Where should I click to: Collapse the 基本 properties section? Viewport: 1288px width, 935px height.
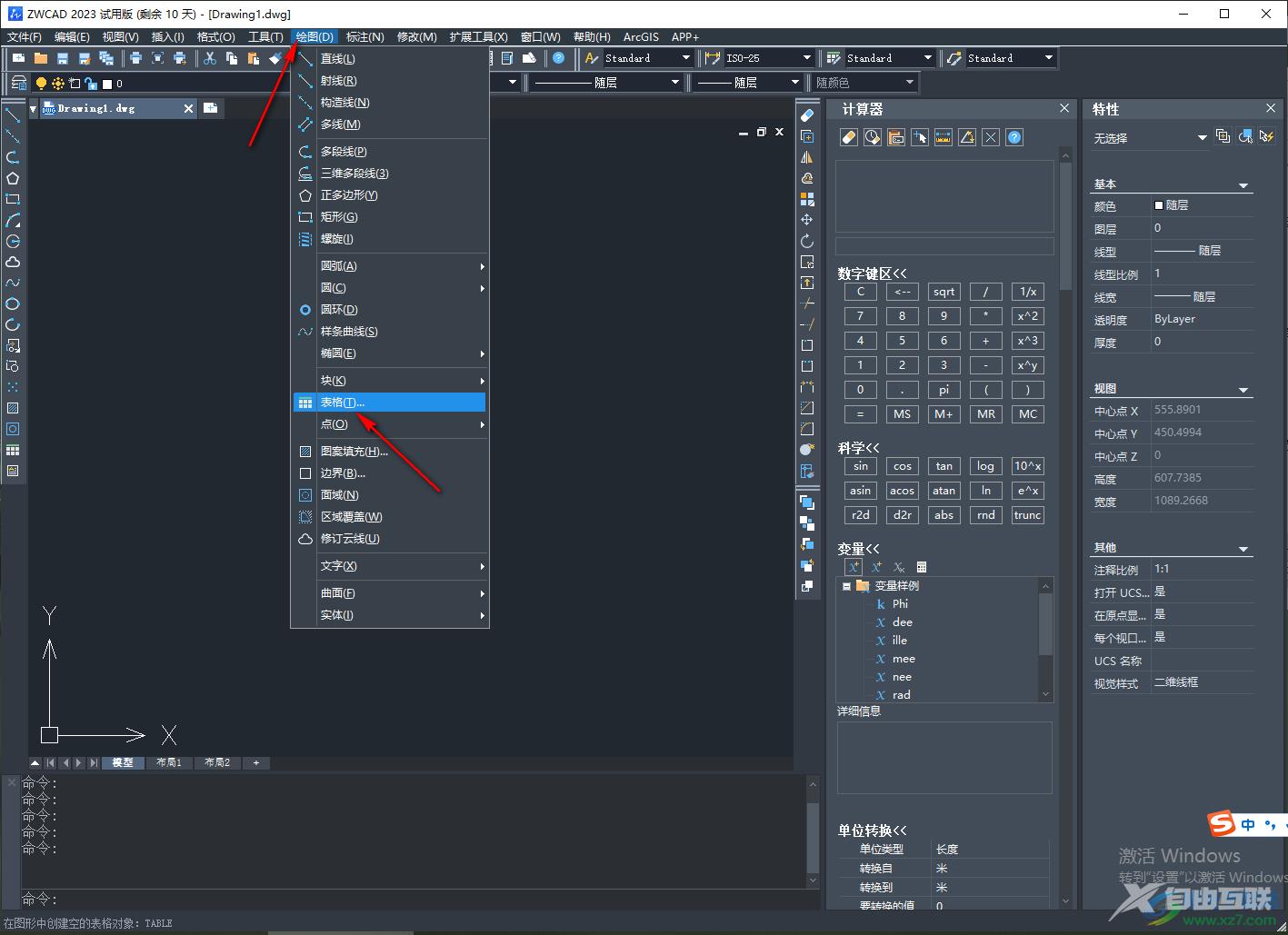tap(1243, 185)
